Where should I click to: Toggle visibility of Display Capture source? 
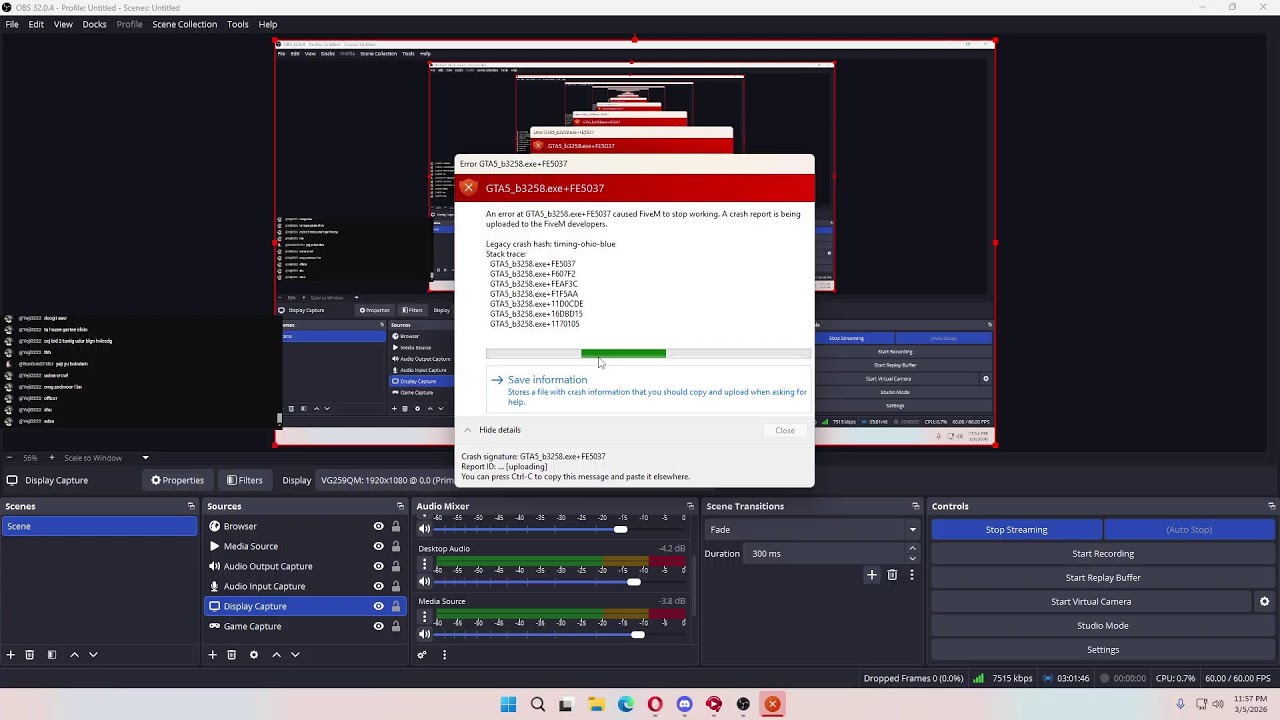tap(378, 606)
